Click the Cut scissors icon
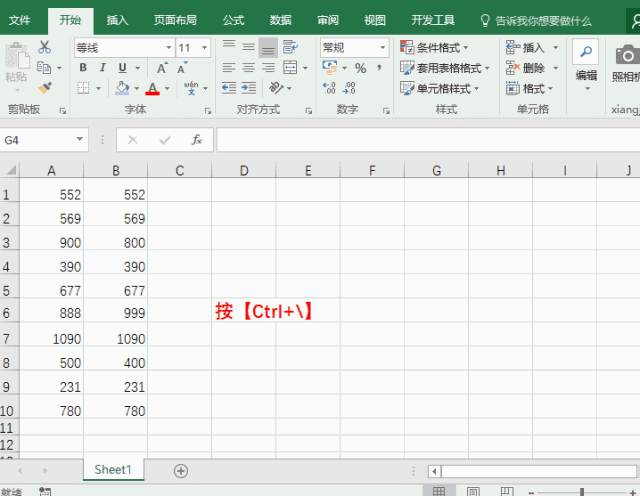 44,47
